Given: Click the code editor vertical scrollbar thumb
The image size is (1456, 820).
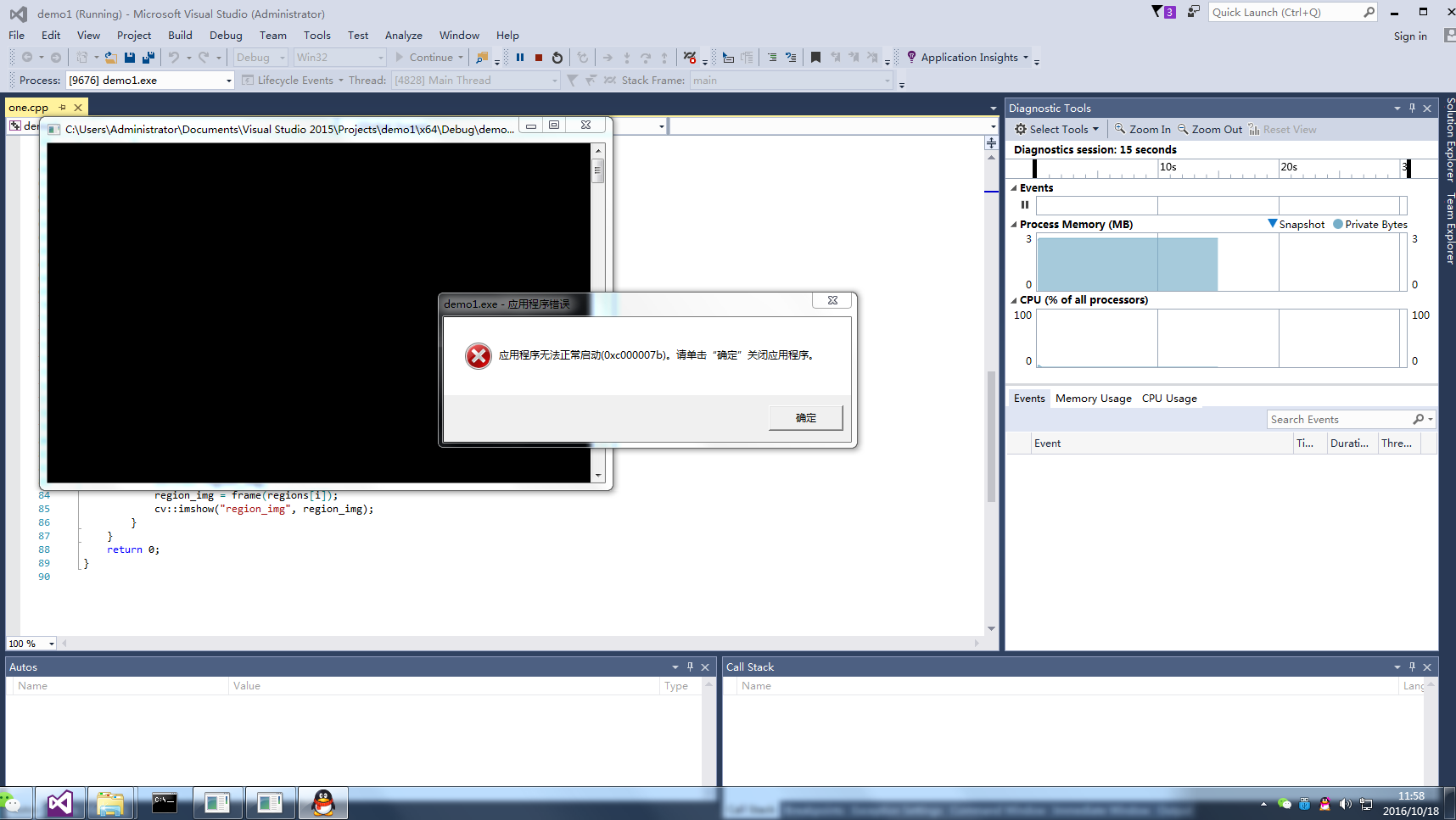Looking at the screenshot, I should tap(991, 437).
